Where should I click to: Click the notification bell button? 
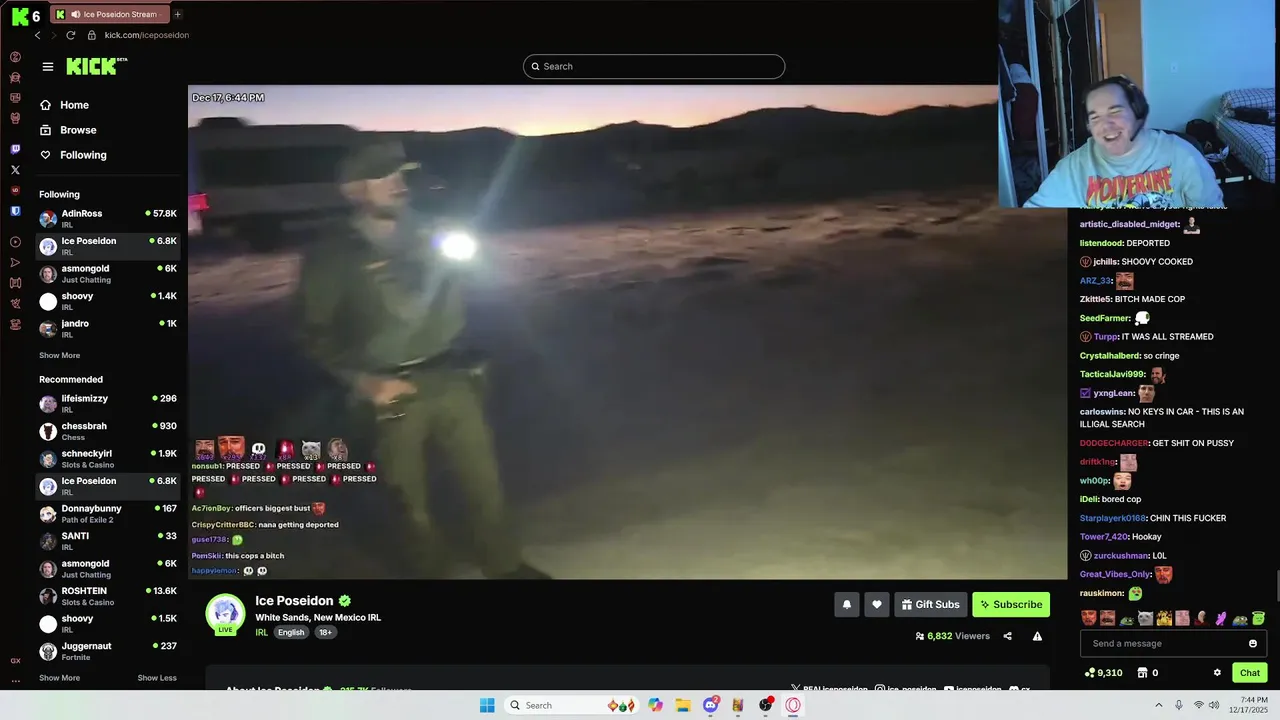coord(847,604)
